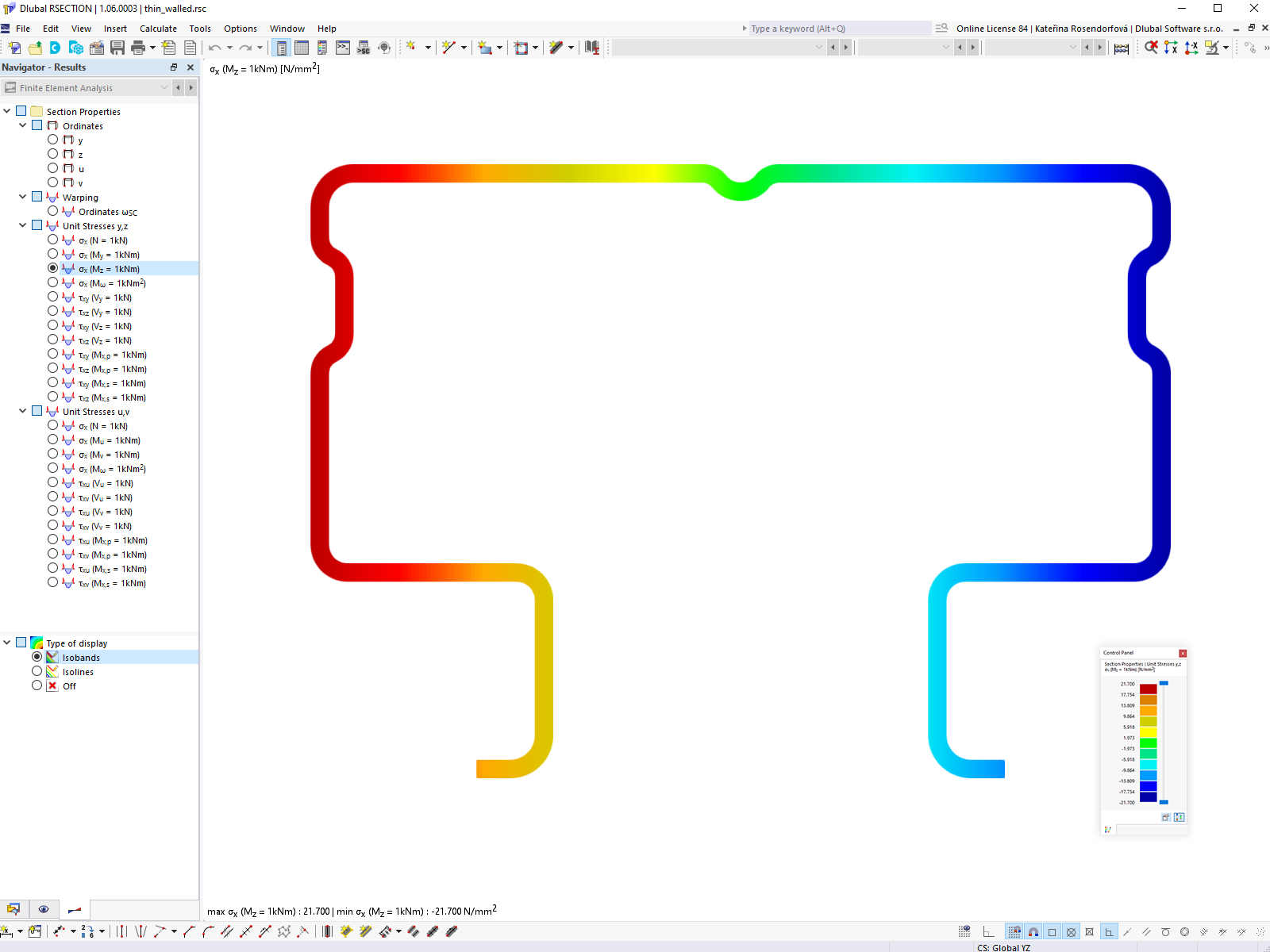Image resolution: width=1270 pixels, height=952 pixels.
Task: Click the cloud block toolbar icon
Action: coord(76,48)
